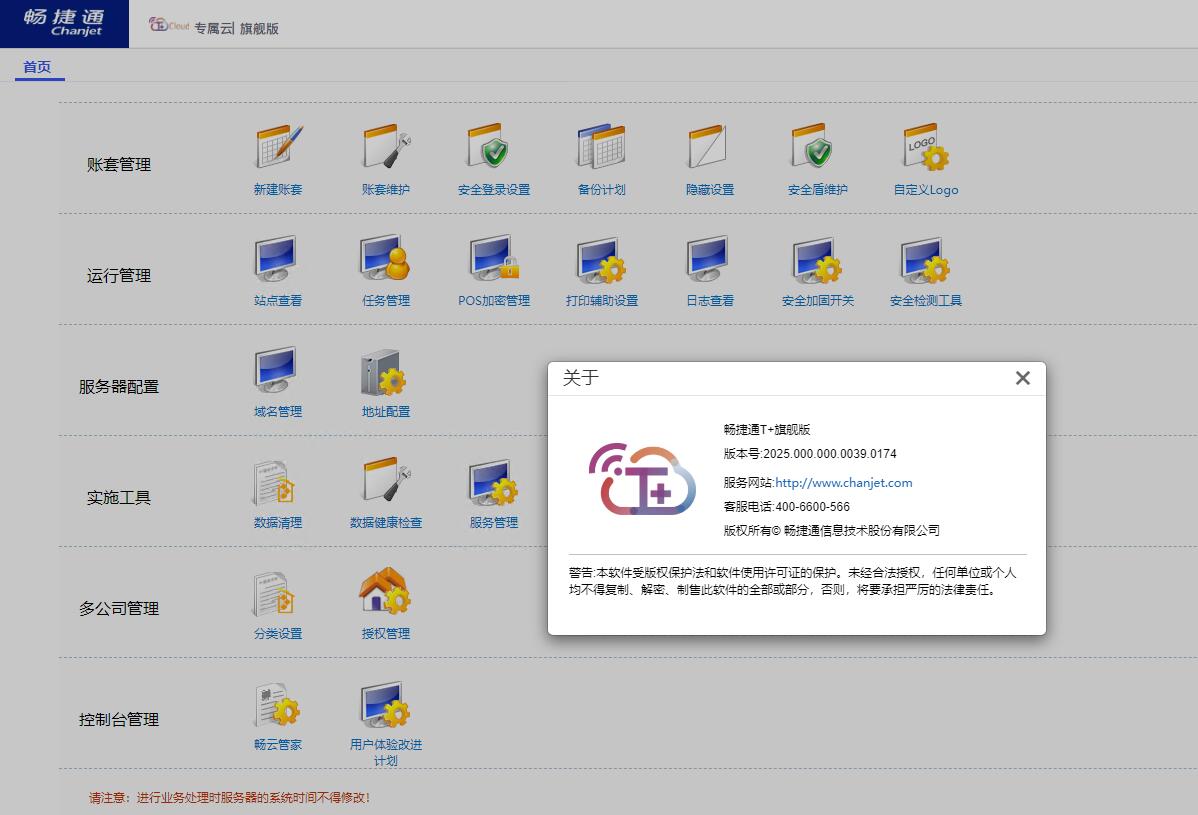Click the 专属云 旗舰版 header text
This screenshot has height=815, width=1198.
(x=236, y=28)
